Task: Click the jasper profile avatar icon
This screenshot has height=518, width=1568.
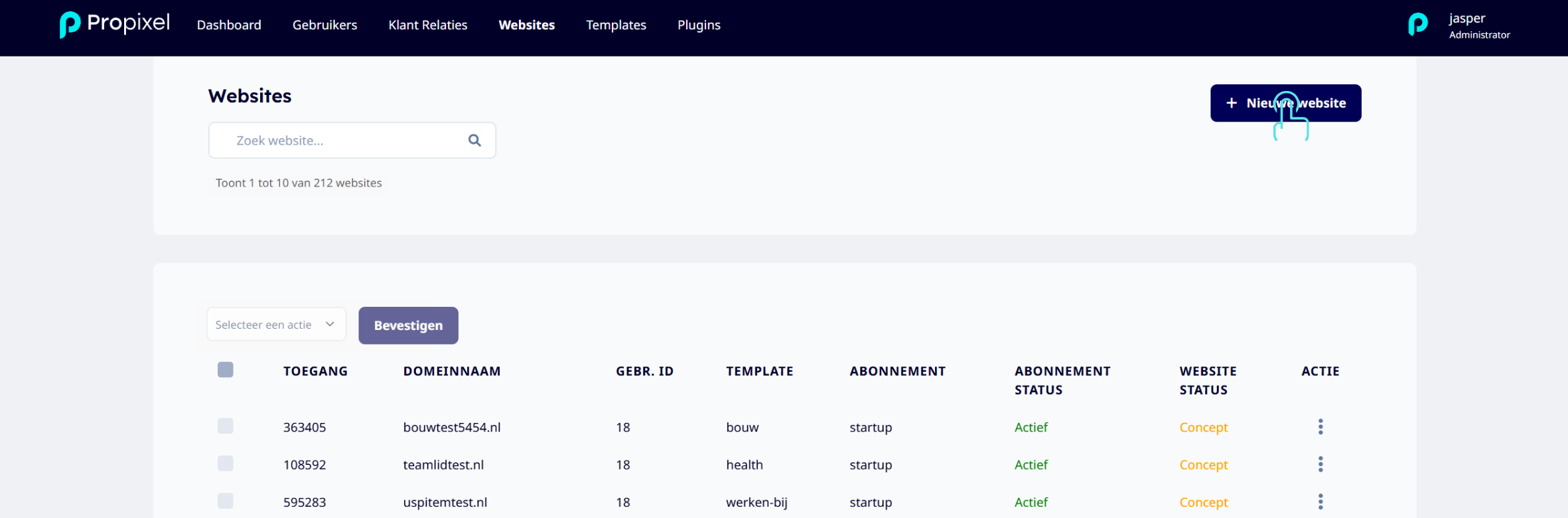Action: (x=1417, y=25)
